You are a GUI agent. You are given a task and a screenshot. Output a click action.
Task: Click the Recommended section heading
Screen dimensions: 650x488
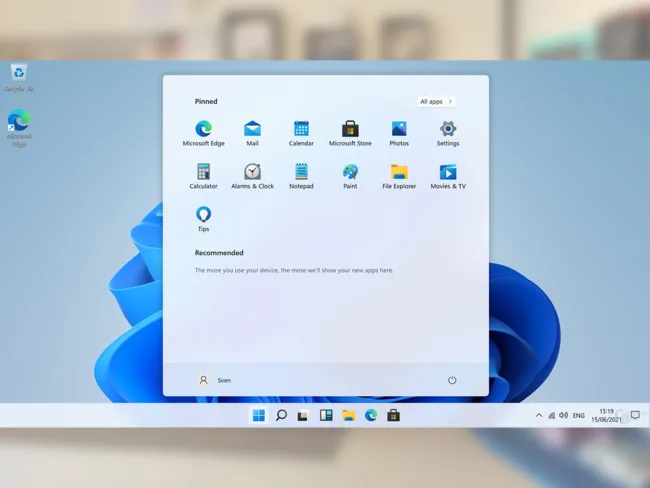click(219, 253)
